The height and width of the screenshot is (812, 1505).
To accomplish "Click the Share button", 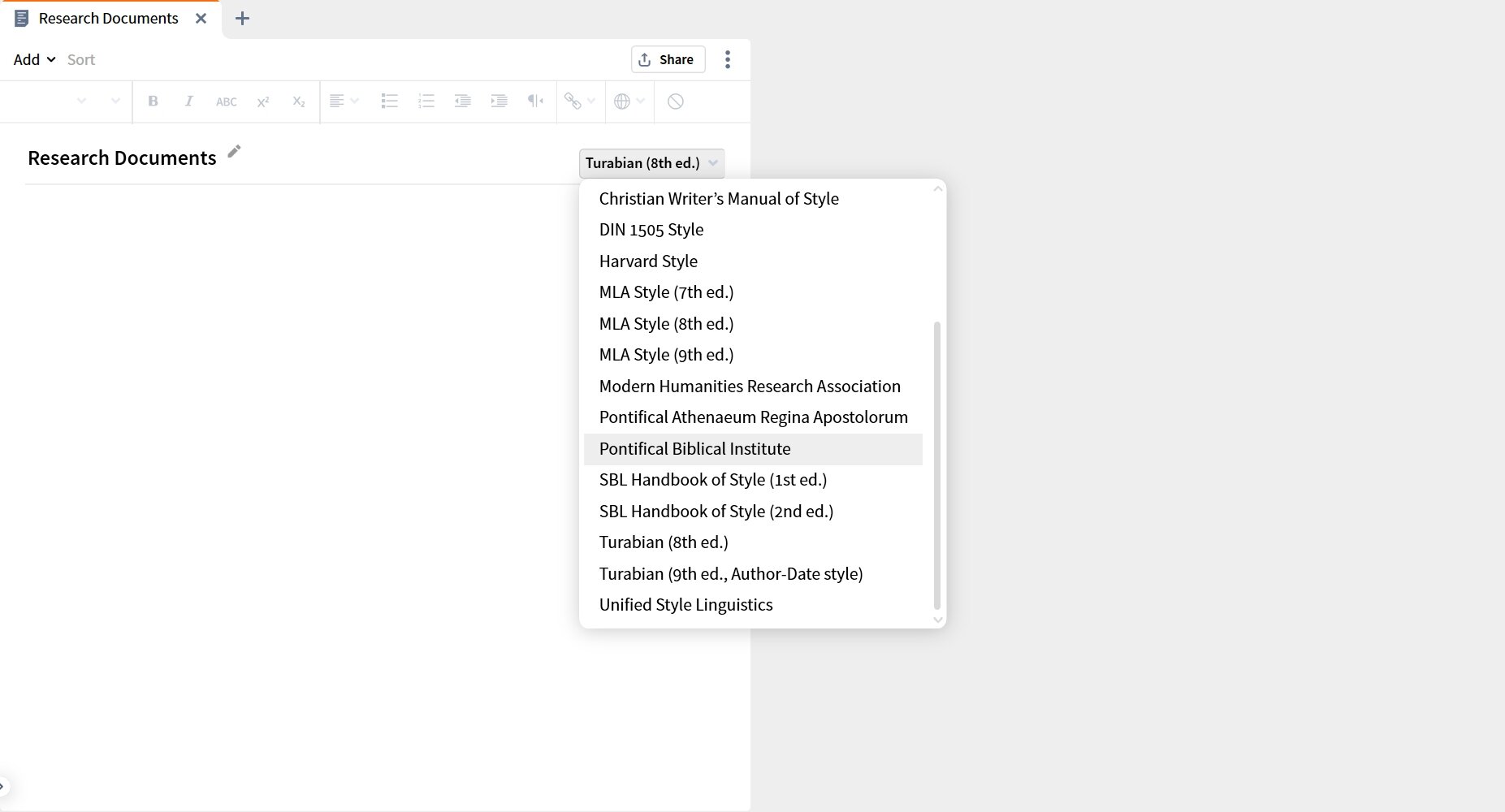I will point(667,59).
